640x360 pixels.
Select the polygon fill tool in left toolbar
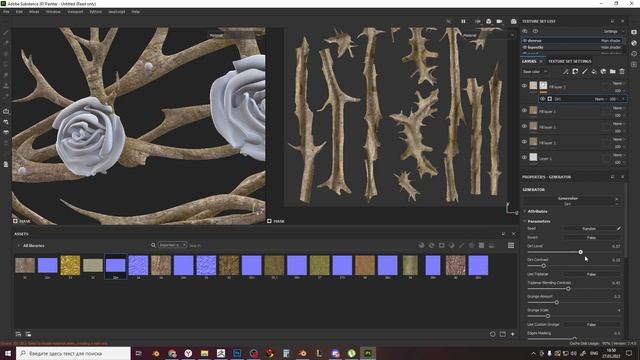pos(6,64)
